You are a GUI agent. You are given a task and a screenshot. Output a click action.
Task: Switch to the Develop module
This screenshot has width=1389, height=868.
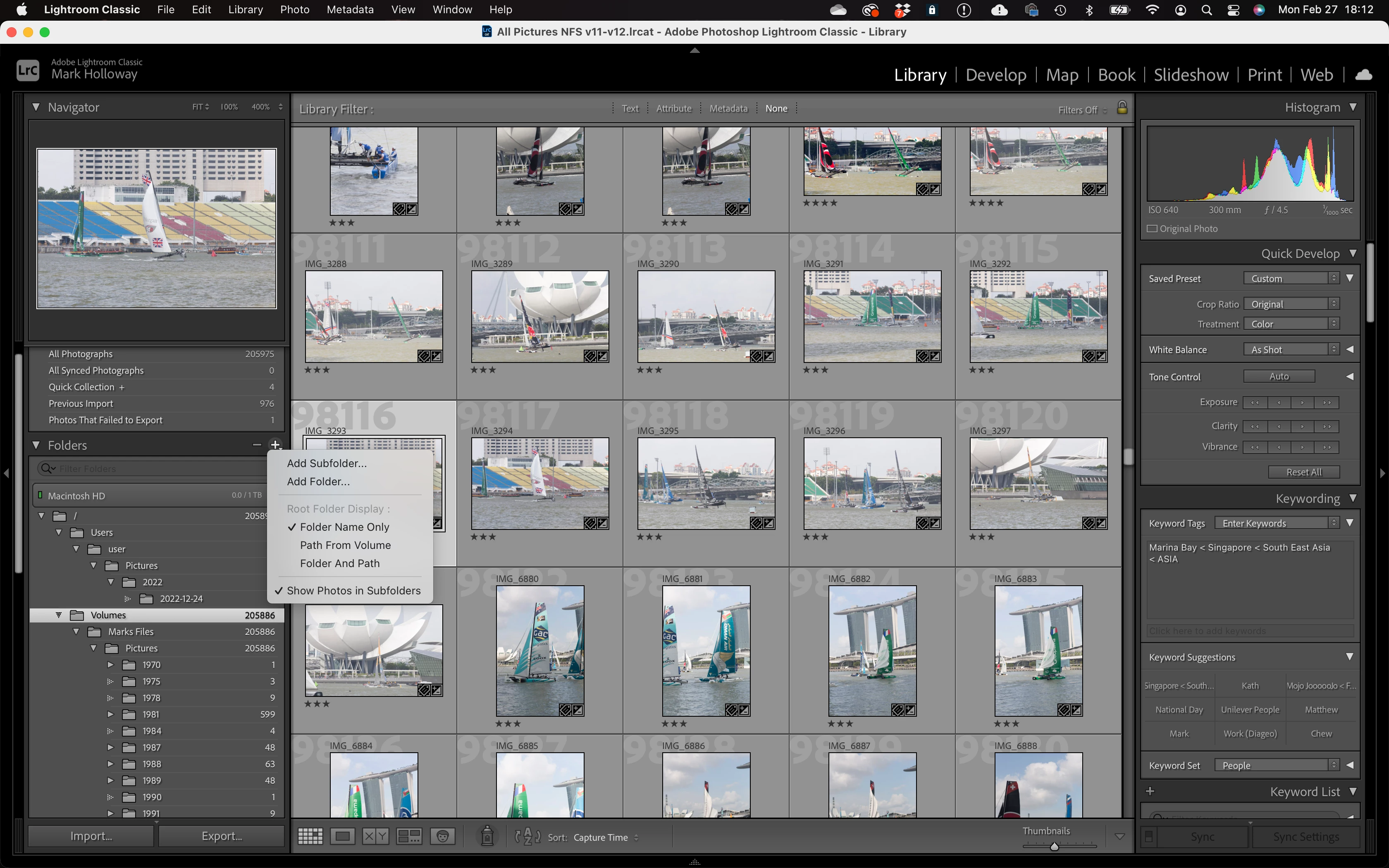[996, 75]
